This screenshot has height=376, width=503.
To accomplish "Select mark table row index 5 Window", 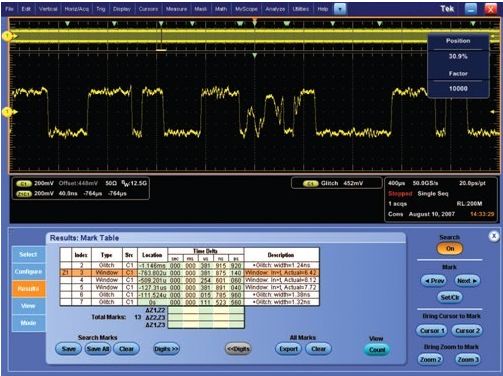I will point(189,287).
